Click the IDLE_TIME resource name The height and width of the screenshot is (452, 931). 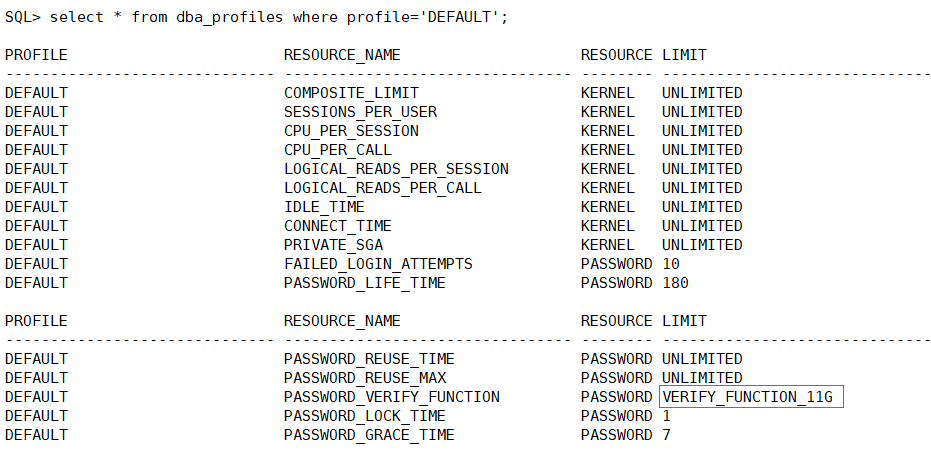324,207
